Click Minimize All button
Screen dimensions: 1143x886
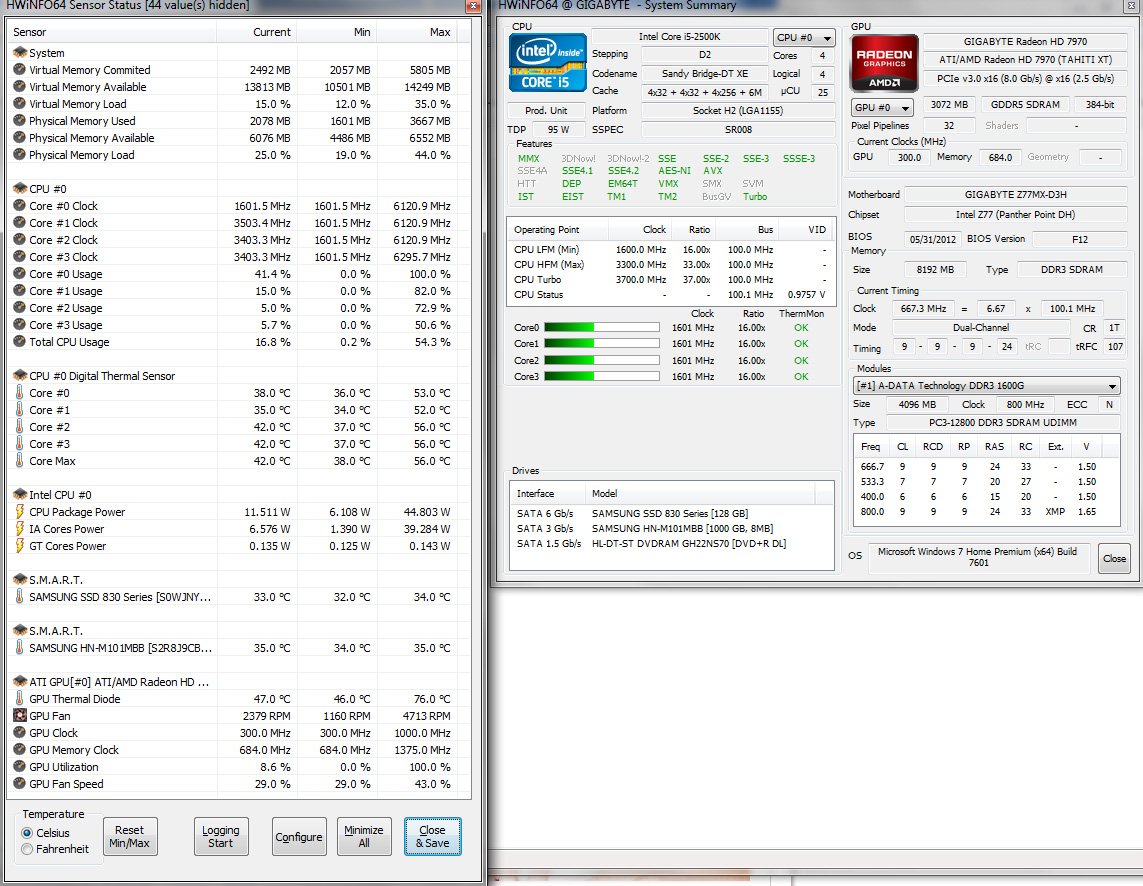pyautogui.click(x=364, y=836)
